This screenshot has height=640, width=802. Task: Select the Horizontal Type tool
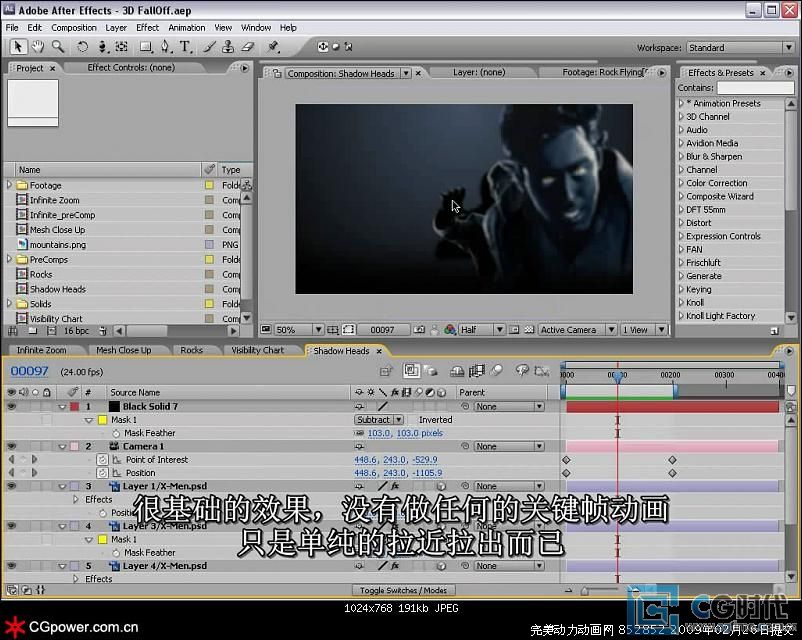point(185,47)
